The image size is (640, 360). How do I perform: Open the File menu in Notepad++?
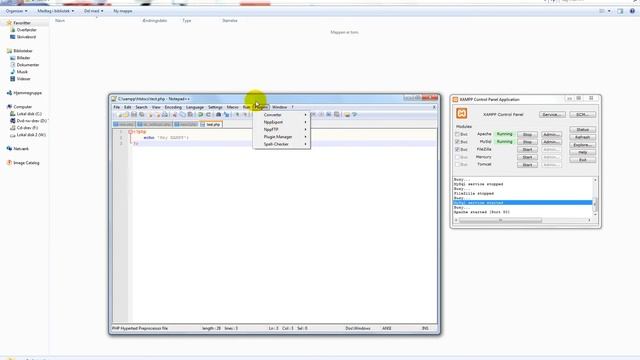point(117,107)
